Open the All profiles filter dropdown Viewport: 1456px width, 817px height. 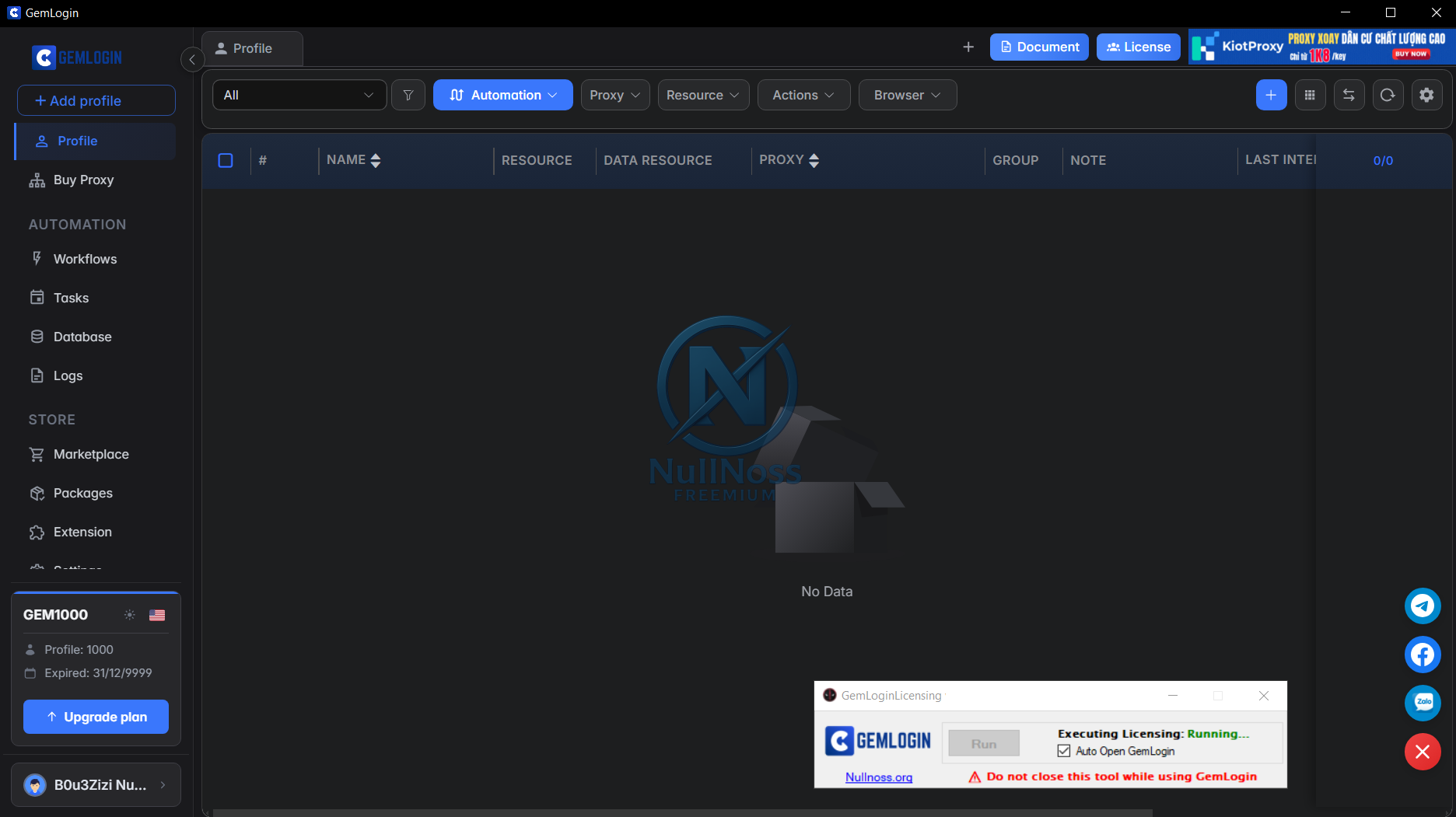[299, 95]
